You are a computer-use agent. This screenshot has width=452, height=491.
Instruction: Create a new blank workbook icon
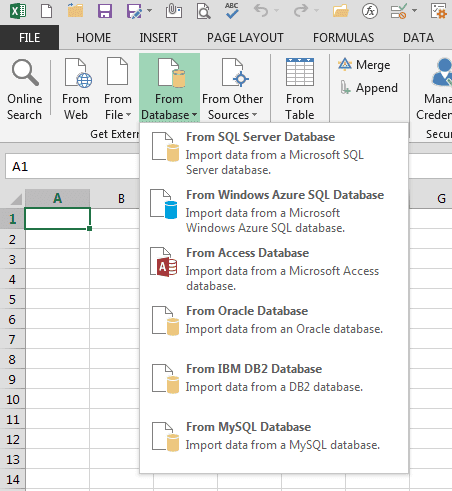46,11
